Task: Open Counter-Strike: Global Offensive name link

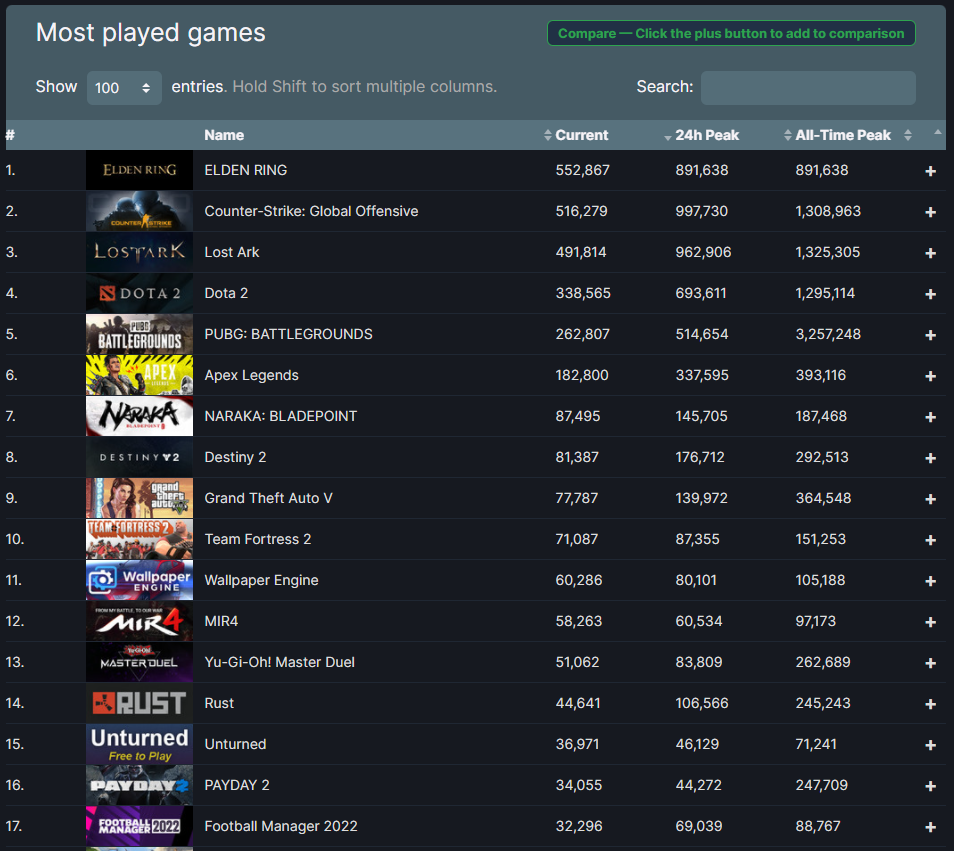Action: click(x=312, y=211)
